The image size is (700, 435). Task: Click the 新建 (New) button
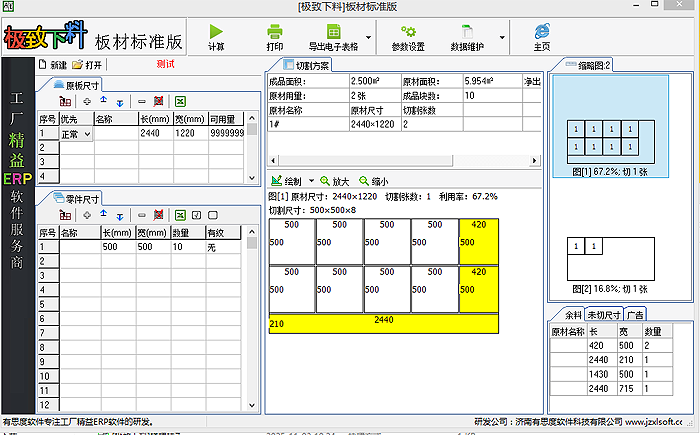tap(52, 65)
